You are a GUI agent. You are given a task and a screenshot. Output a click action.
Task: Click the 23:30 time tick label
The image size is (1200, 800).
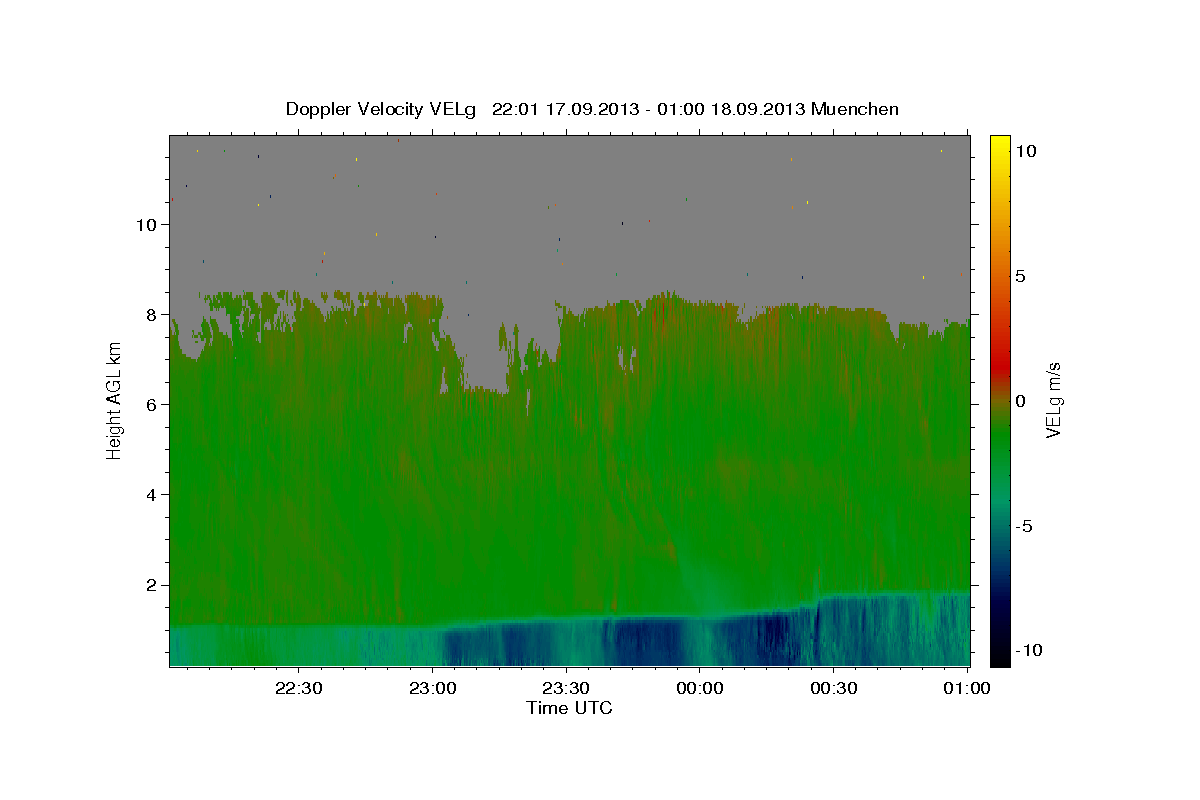click(565, 688)
